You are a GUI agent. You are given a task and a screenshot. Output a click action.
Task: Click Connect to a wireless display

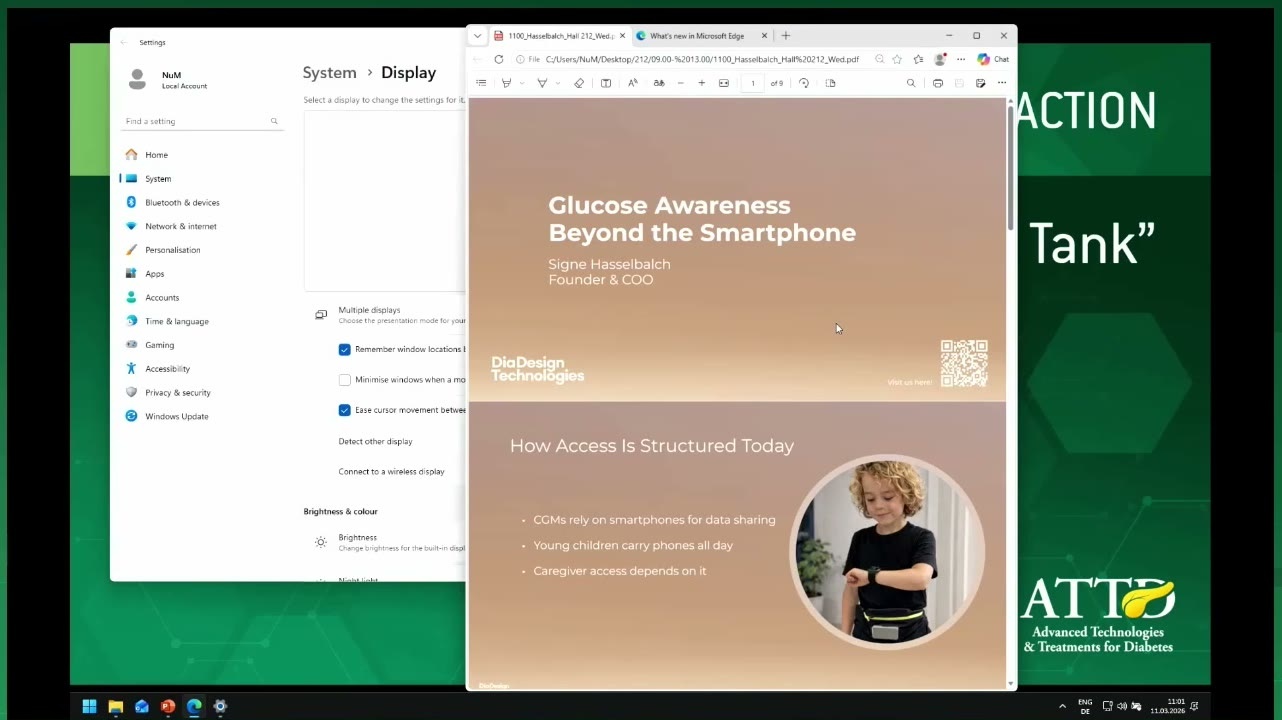(x=391, y=471)
